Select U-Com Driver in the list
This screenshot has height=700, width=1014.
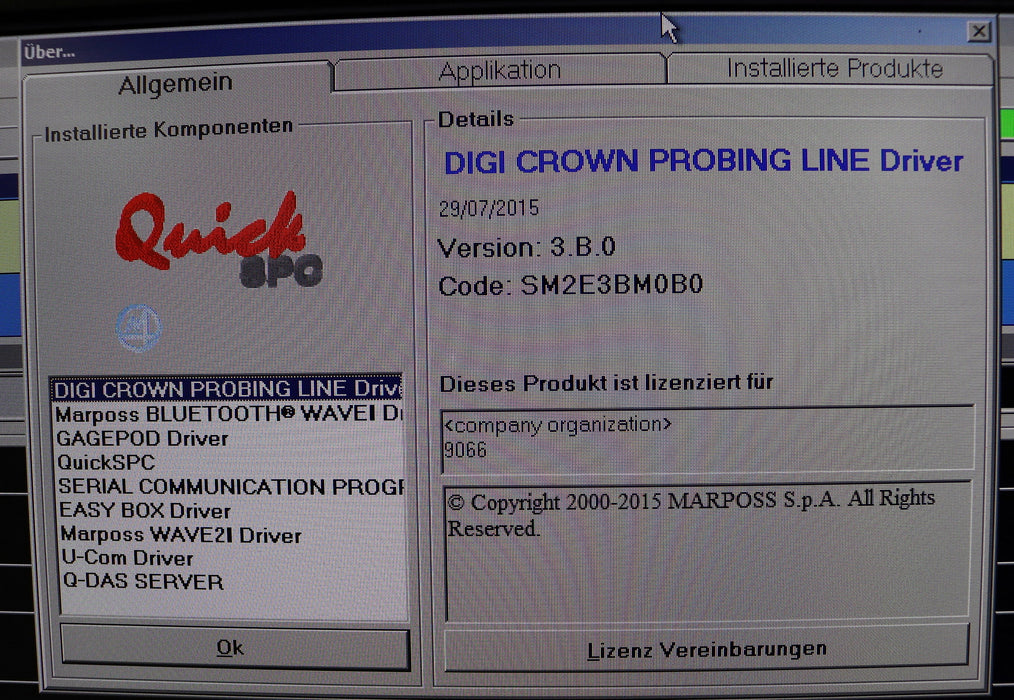[x=127, y=558]
